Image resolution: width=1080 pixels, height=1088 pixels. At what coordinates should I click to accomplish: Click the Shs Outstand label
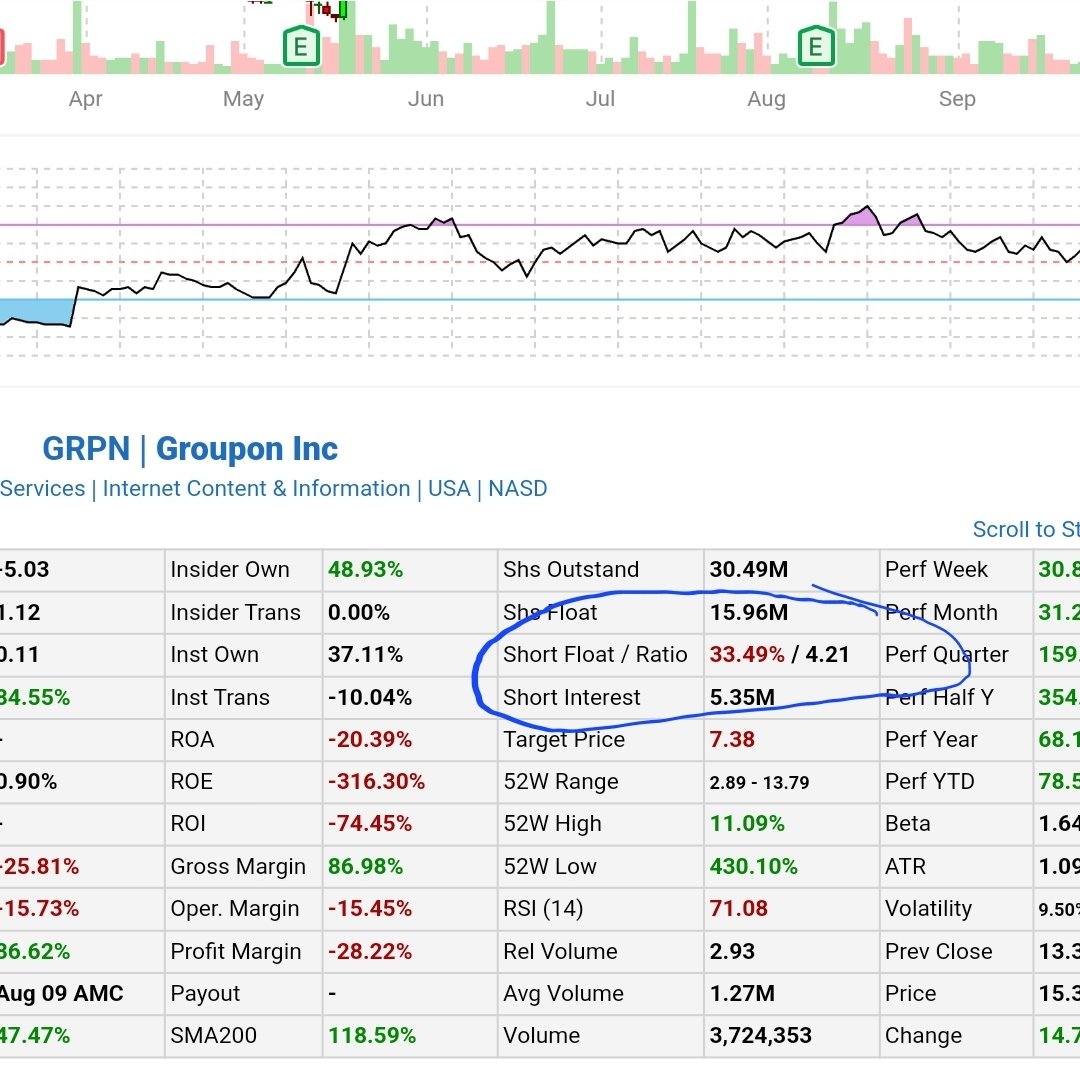point(571,570)
